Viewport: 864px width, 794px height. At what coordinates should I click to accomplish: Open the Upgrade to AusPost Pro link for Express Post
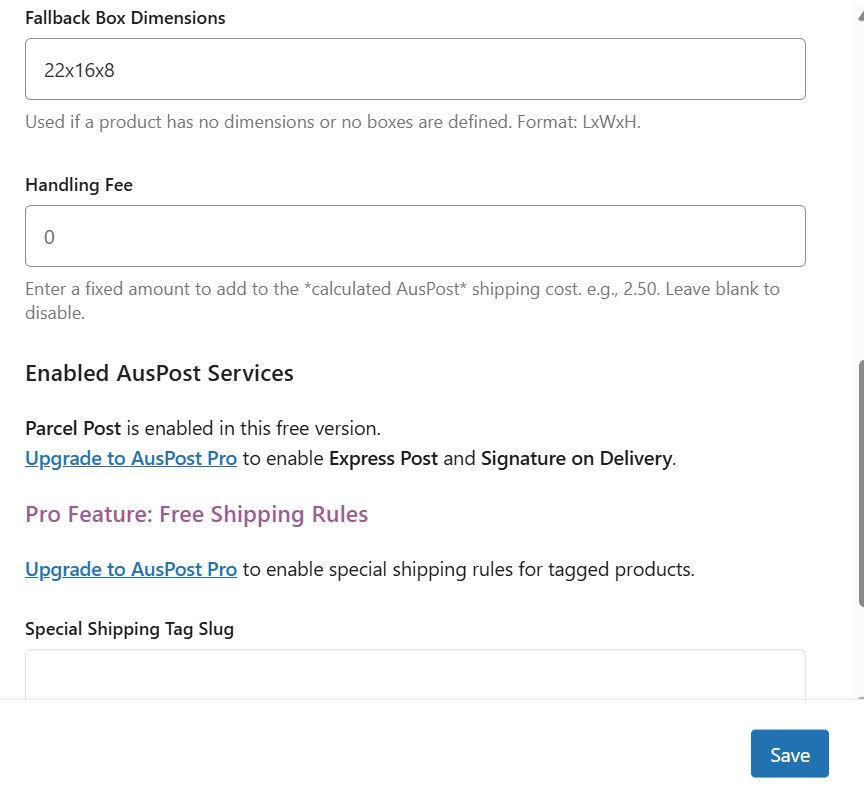[x=130, y=458]
